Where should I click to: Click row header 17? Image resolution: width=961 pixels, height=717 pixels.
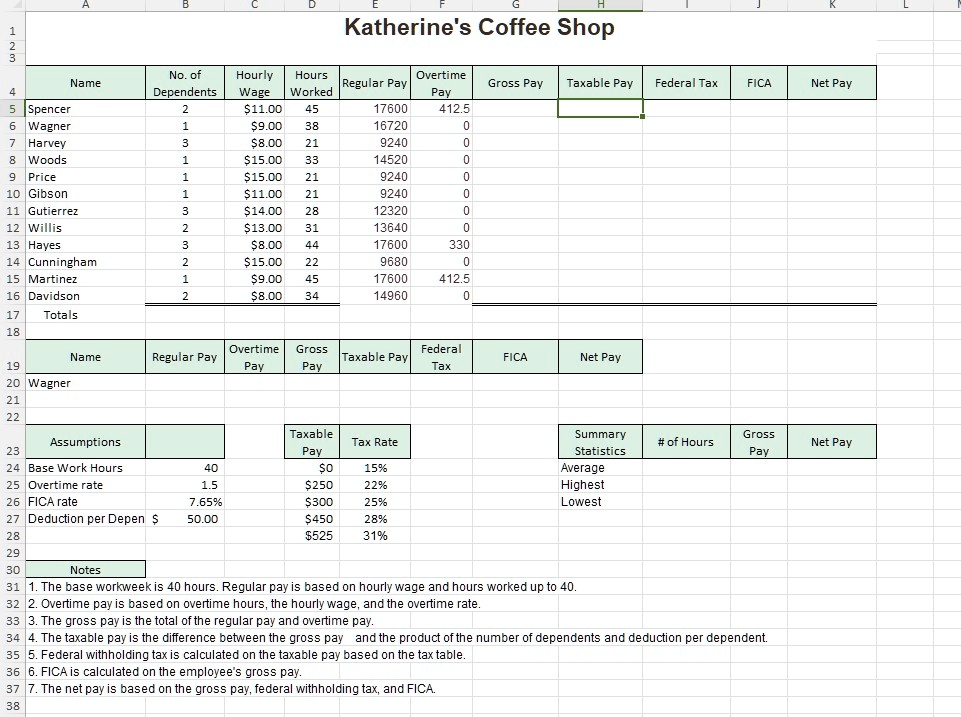[11, 314]
